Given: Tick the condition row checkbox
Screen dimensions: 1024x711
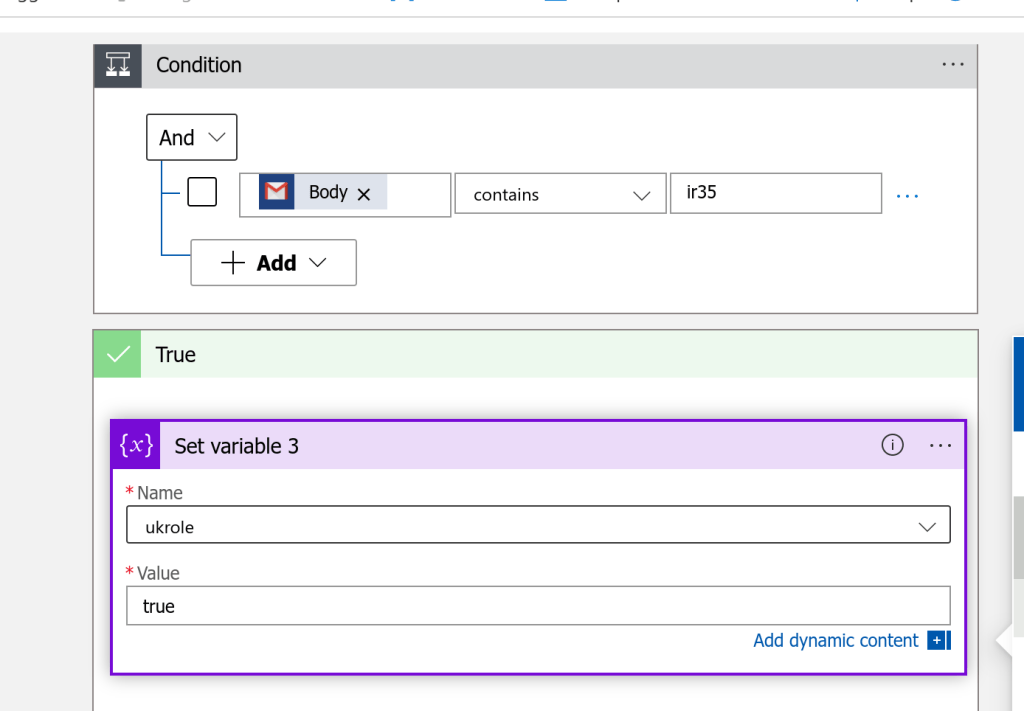Looking at the screenshot, I should point(202,192).
